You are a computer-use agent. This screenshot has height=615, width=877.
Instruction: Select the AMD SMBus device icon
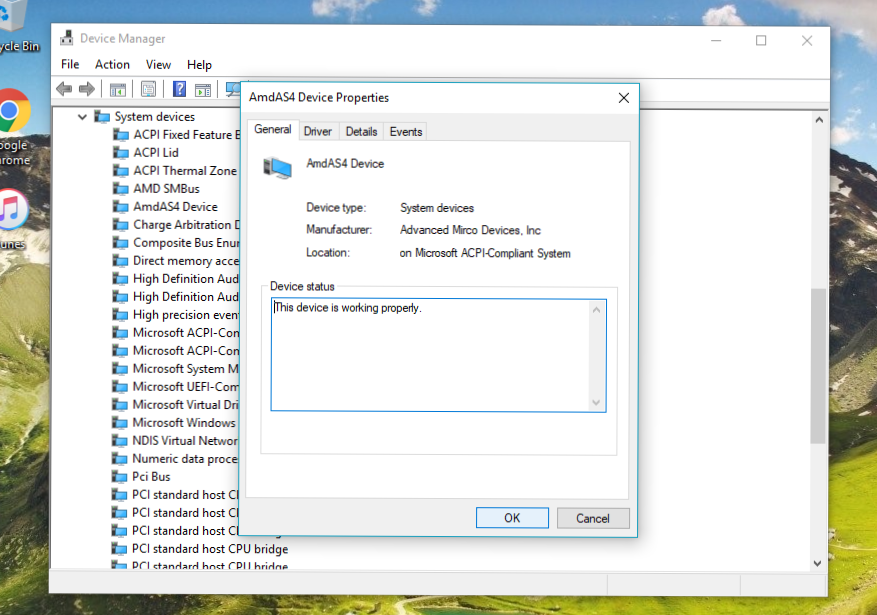pos(121,189)
